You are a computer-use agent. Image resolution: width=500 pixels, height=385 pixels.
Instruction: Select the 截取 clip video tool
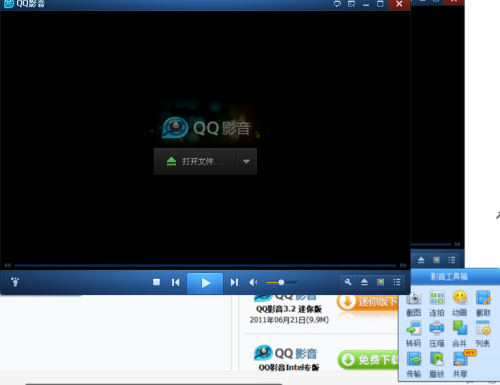[x=483, y=303]
